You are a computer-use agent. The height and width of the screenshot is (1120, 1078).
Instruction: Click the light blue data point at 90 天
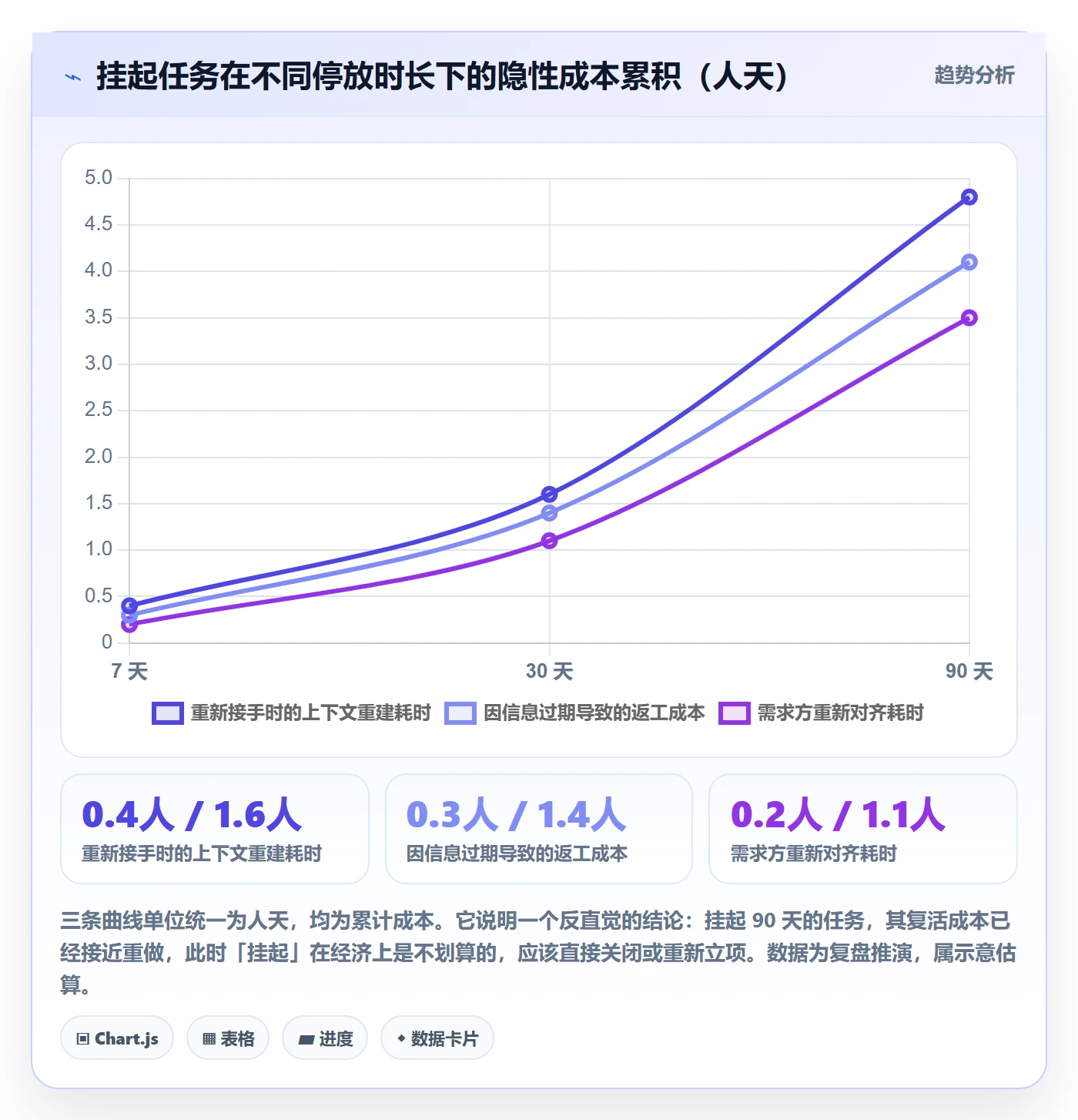[x=969, y=263]
